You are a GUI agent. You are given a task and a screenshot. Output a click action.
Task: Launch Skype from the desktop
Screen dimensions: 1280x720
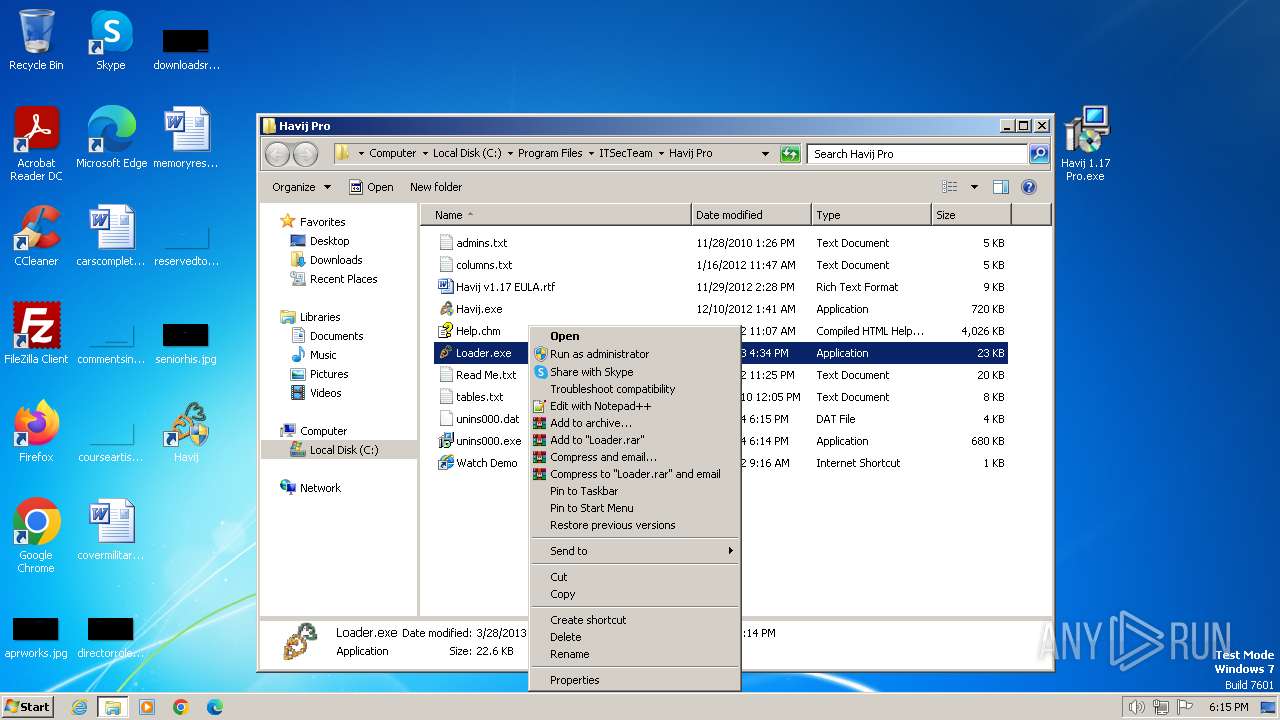[x=110, y=40]
